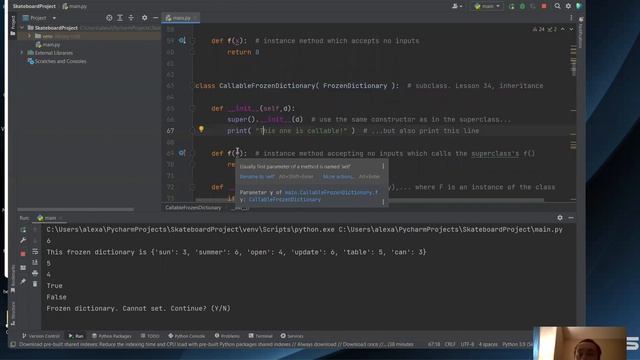Click Restore Layout icon in Run panel
The image size is (640, 360).
point(23,268)
